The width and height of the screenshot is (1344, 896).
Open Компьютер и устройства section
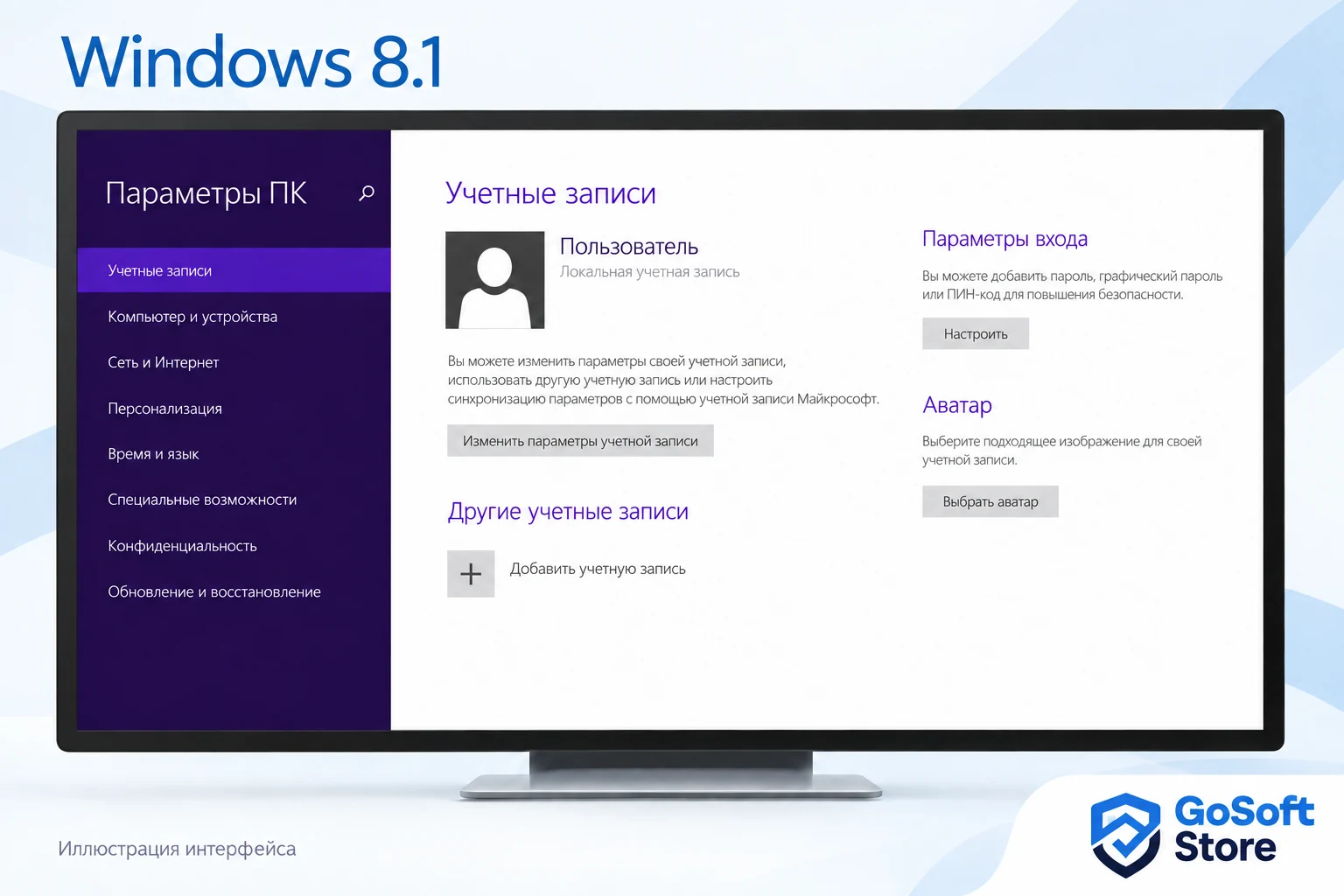[234, 317]
